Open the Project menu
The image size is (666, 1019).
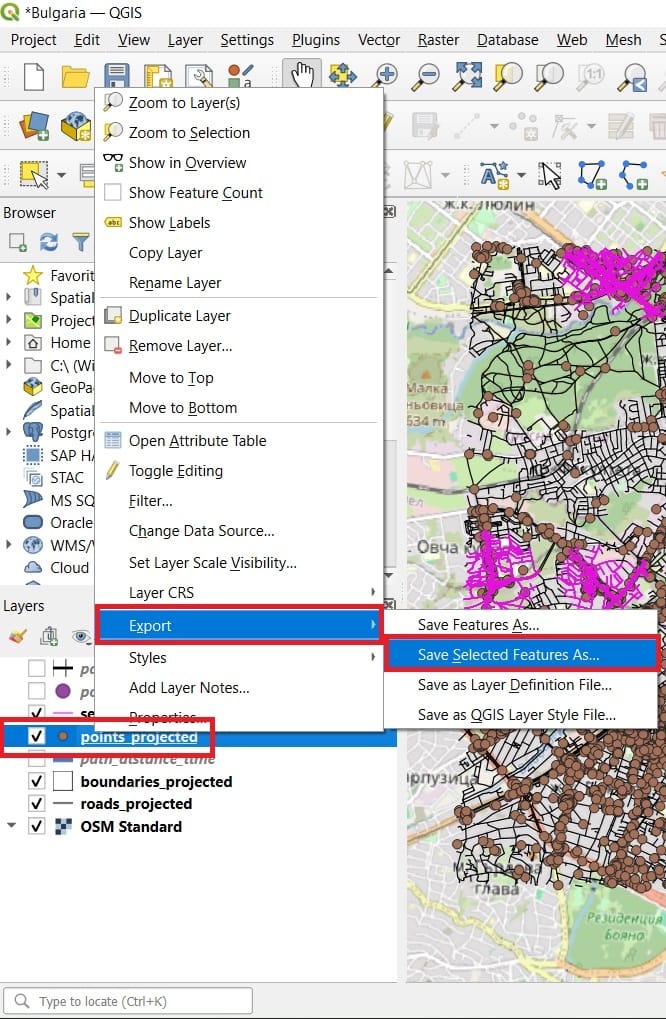coord(33,40)
